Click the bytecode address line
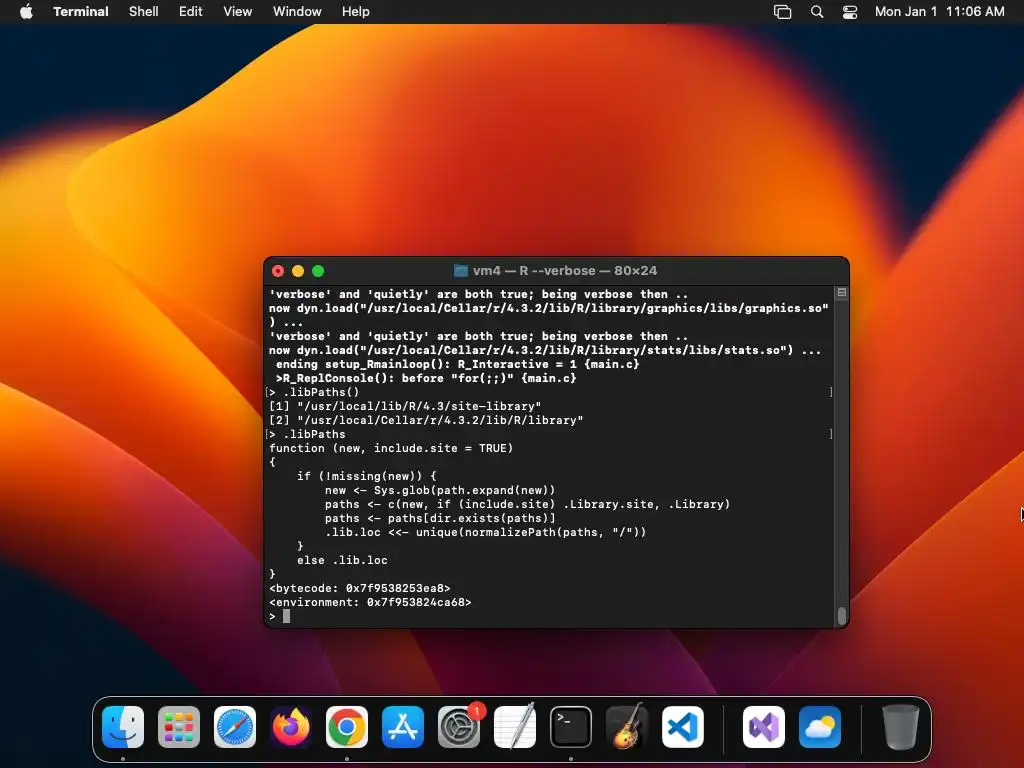Image resolution: width=1024 pixels, height=768 pixels. pos(360,588)
